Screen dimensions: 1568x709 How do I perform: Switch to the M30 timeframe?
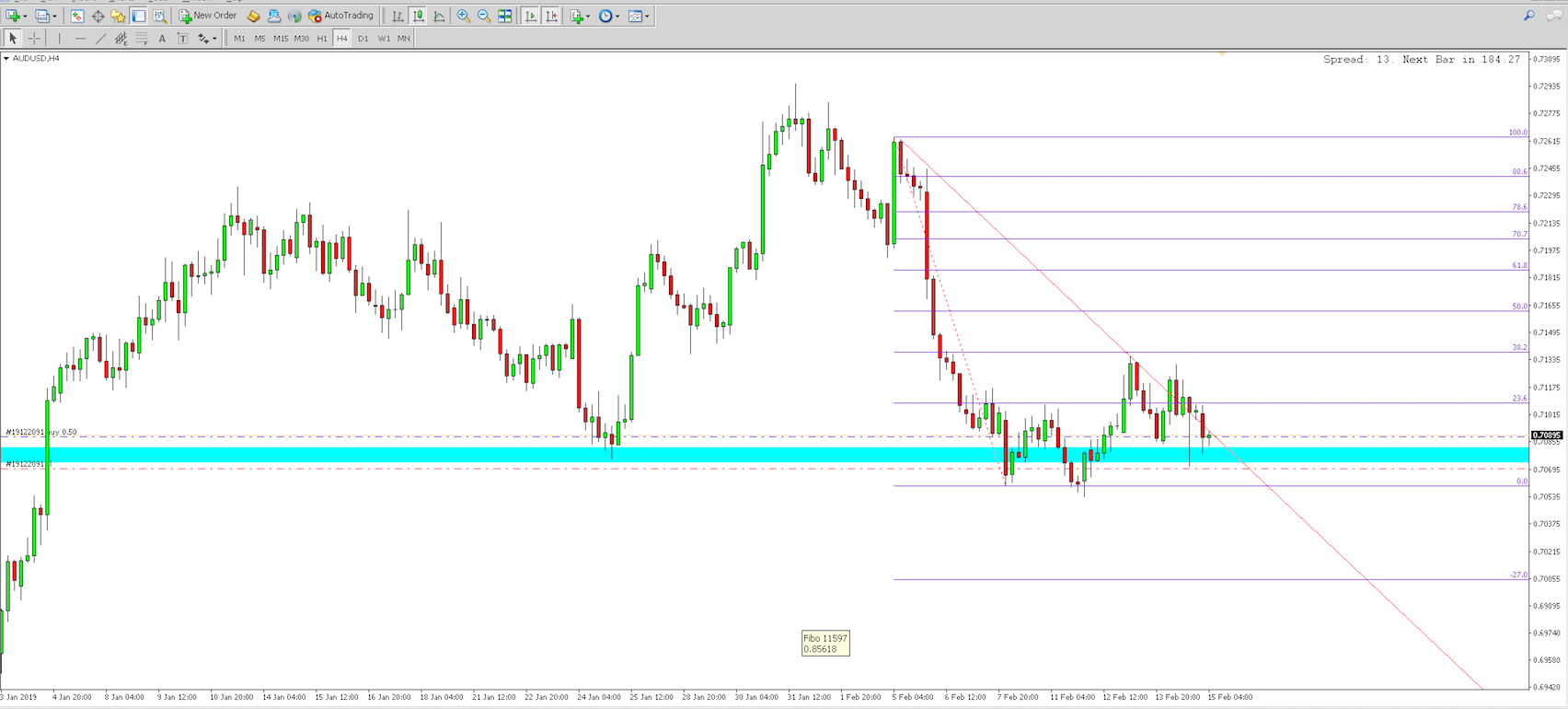(301, 38)
